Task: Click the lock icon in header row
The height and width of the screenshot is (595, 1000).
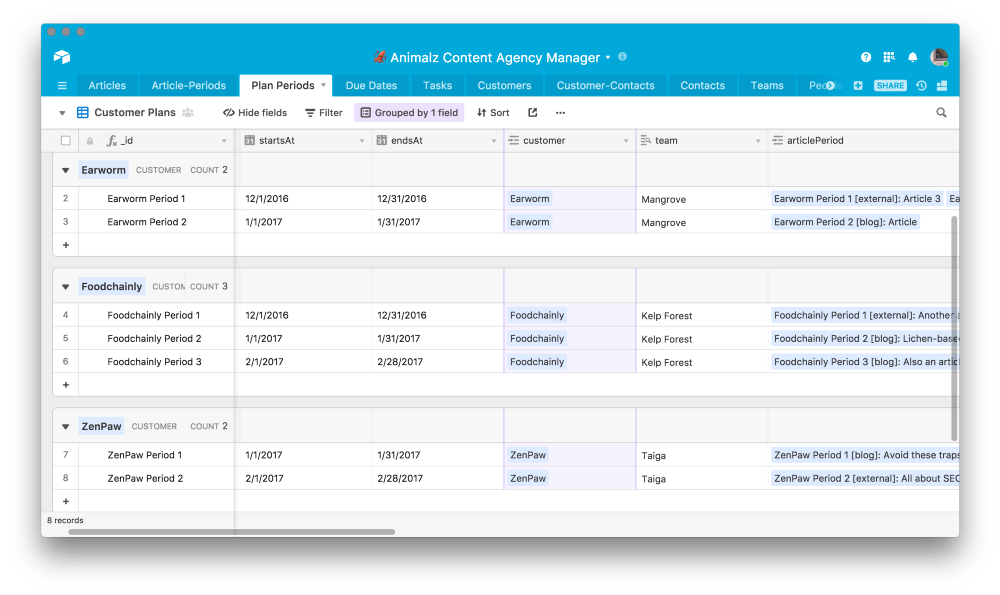Action: pyautogui.click(x=90, y=141)
